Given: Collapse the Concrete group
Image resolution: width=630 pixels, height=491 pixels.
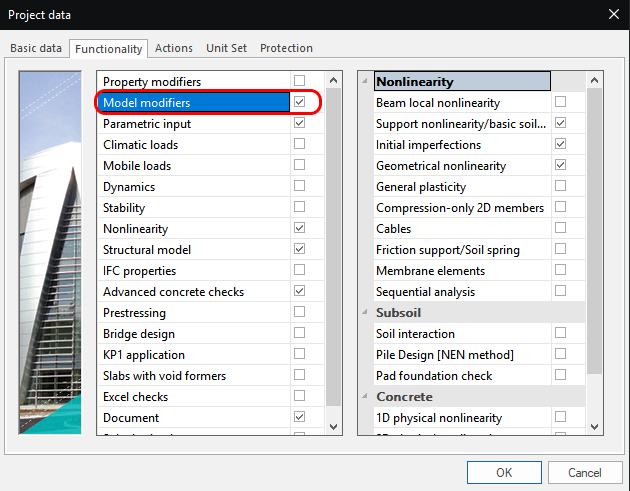Looking at the screenshot, I should 364,397.
